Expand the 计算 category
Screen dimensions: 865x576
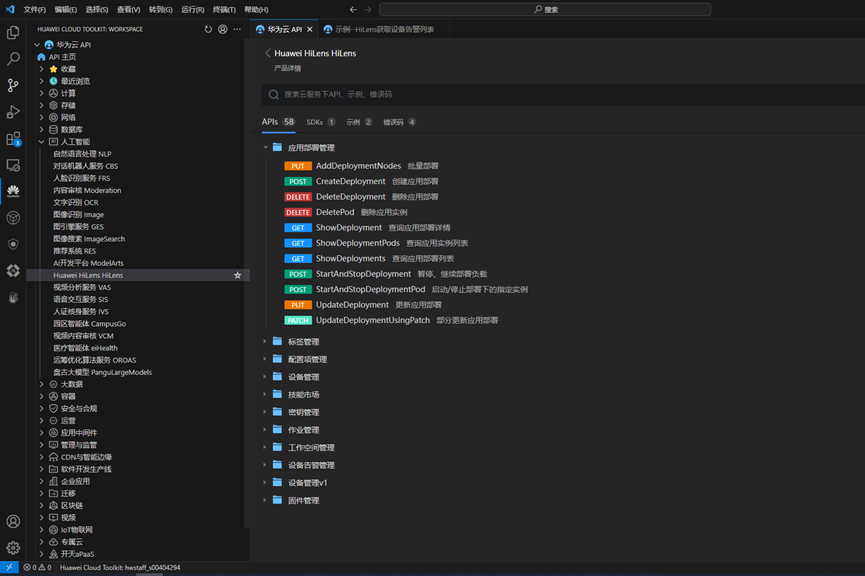point(41,93)
